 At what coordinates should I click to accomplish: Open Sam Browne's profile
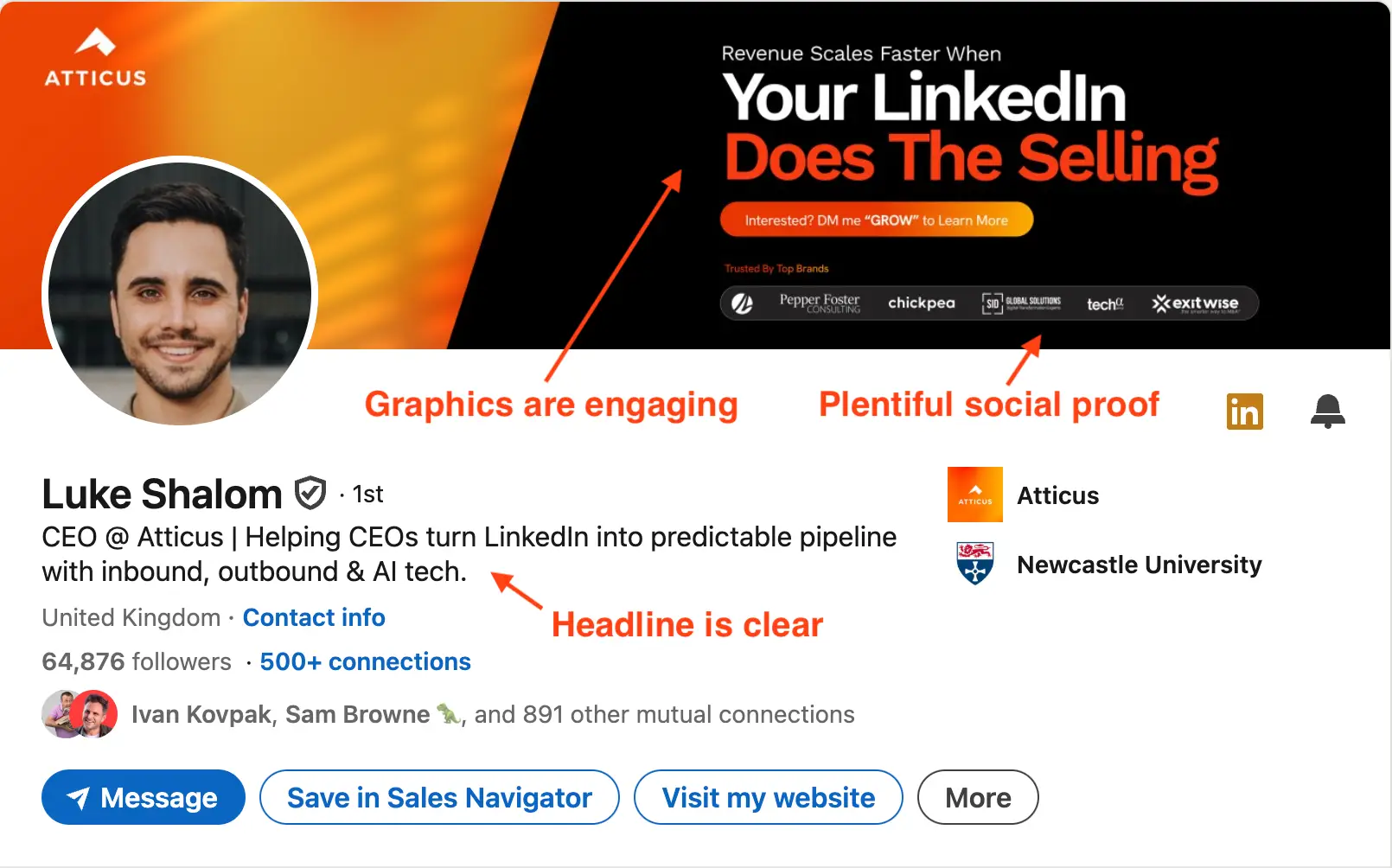click(356, 714)
